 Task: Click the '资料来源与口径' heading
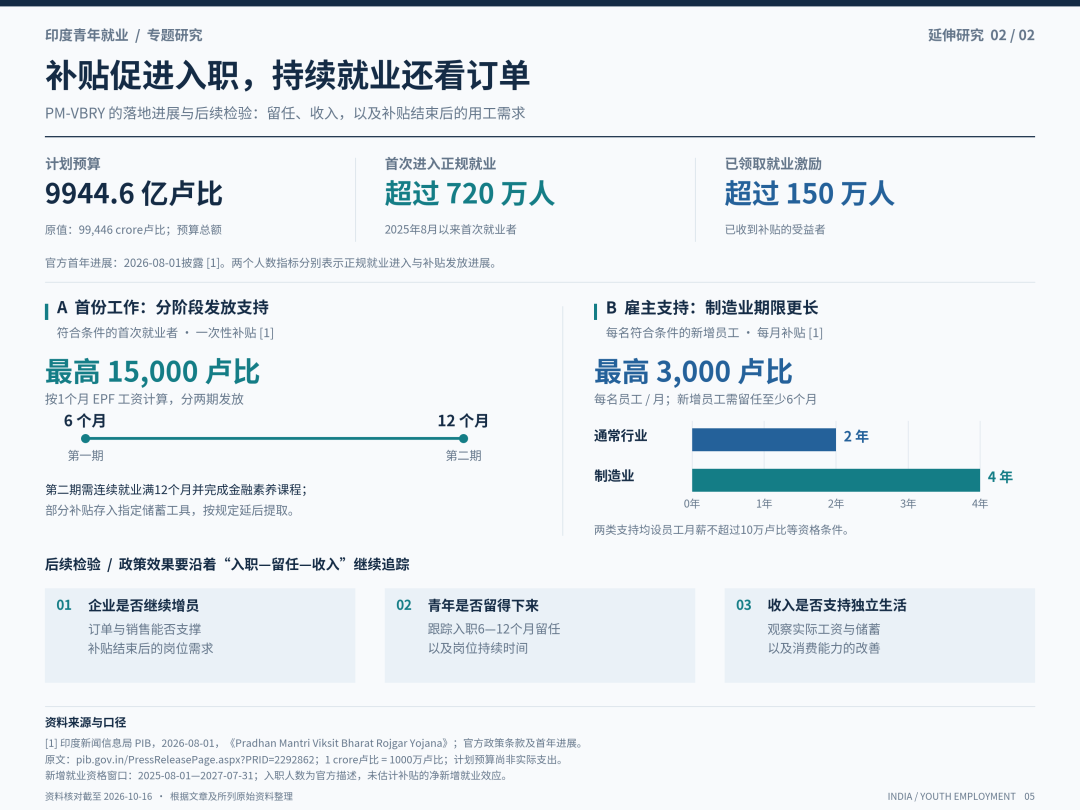(x=85, y=723)
